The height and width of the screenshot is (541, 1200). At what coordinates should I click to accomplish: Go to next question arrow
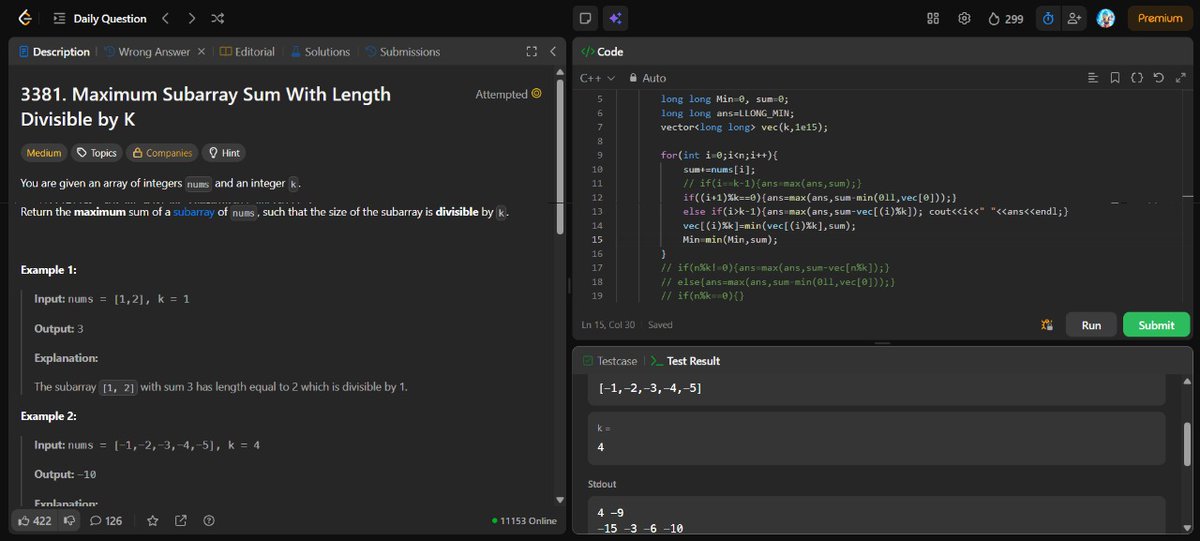click(x=192, y=18)
